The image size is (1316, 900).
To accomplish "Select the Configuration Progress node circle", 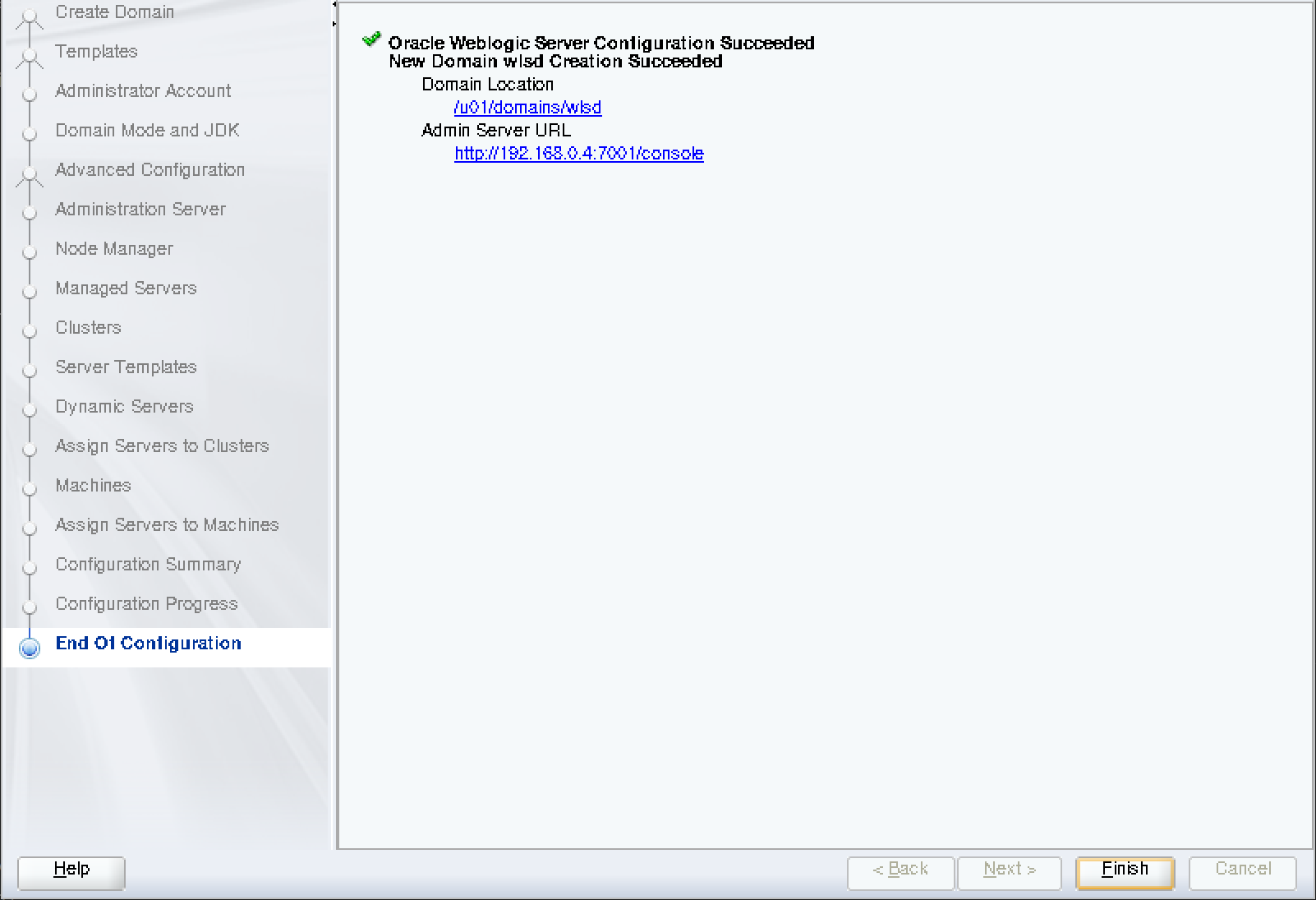I will point(30,608).
